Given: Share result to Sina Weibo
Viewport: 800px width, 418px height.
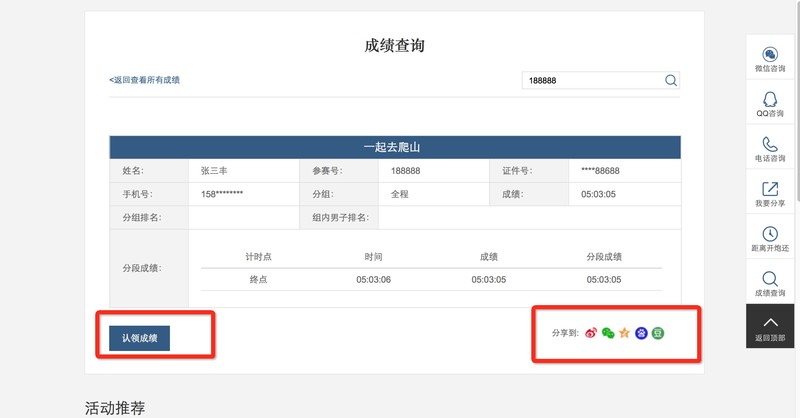Looking at the screenshot, I should pos(591,332).
